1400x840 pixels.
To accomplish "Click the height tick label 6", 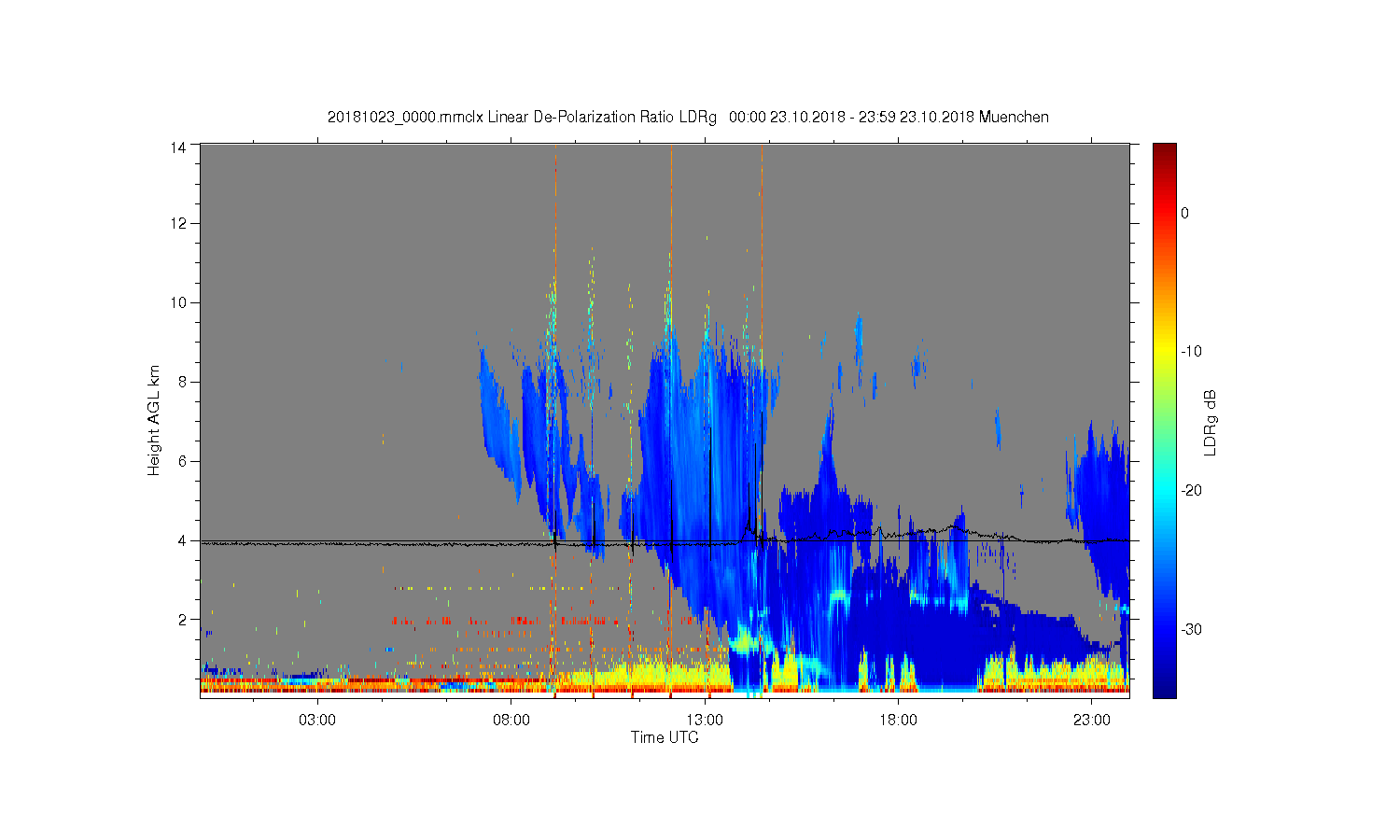I will [x=182, y=461].
